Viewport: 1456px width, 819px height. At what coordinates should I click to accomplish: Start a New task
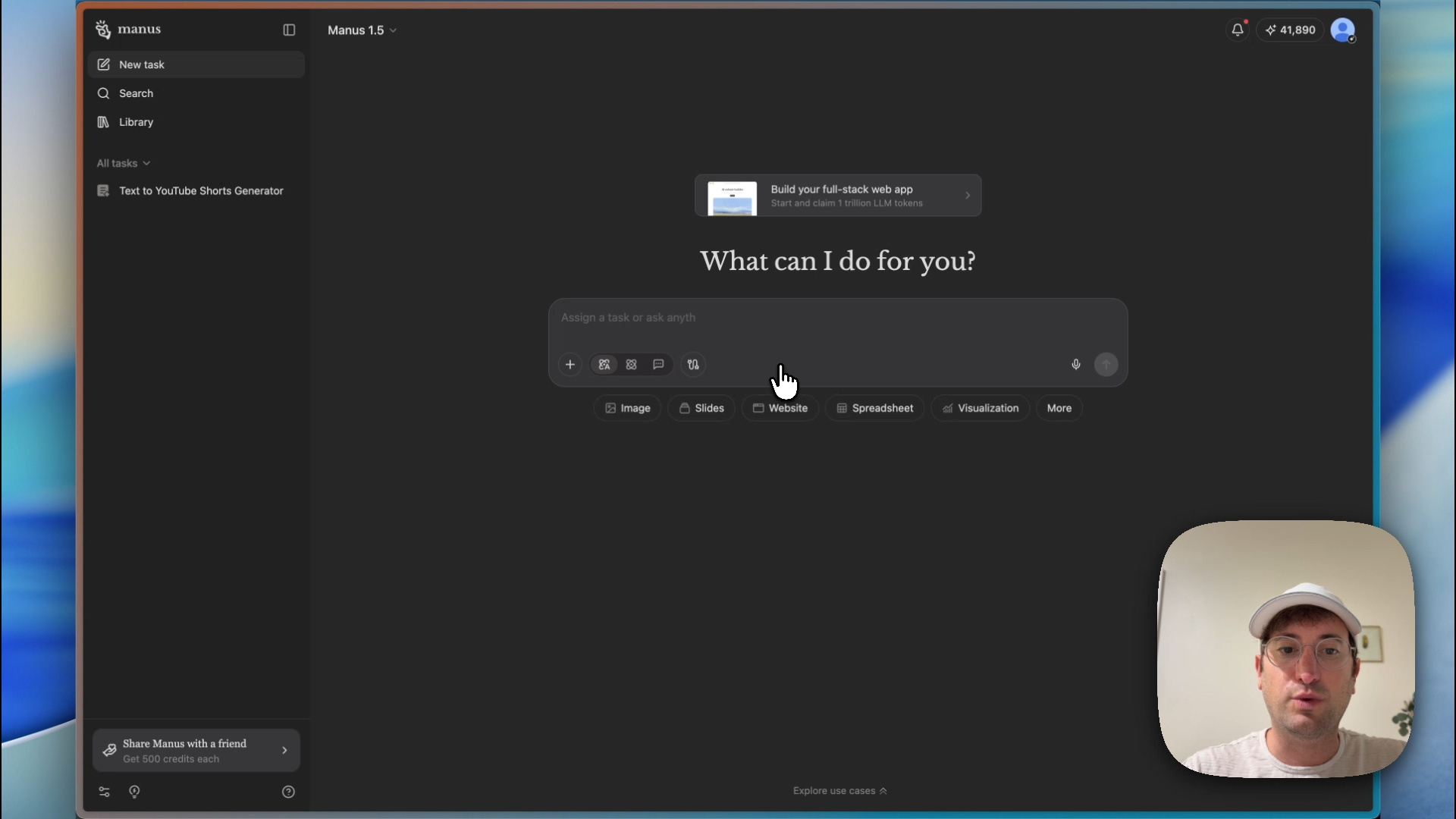pos(142,64)
